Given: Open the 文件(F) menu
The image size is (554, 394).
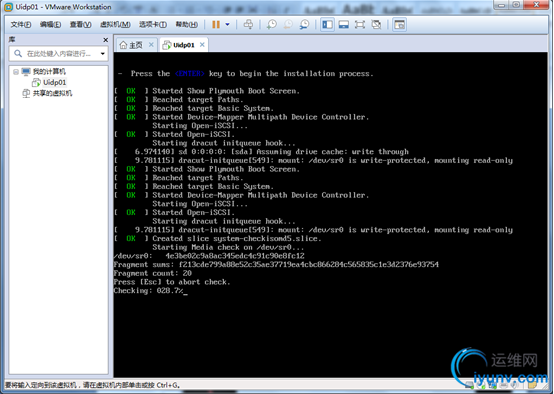Looking at the screenshot, I should [20, 24].
